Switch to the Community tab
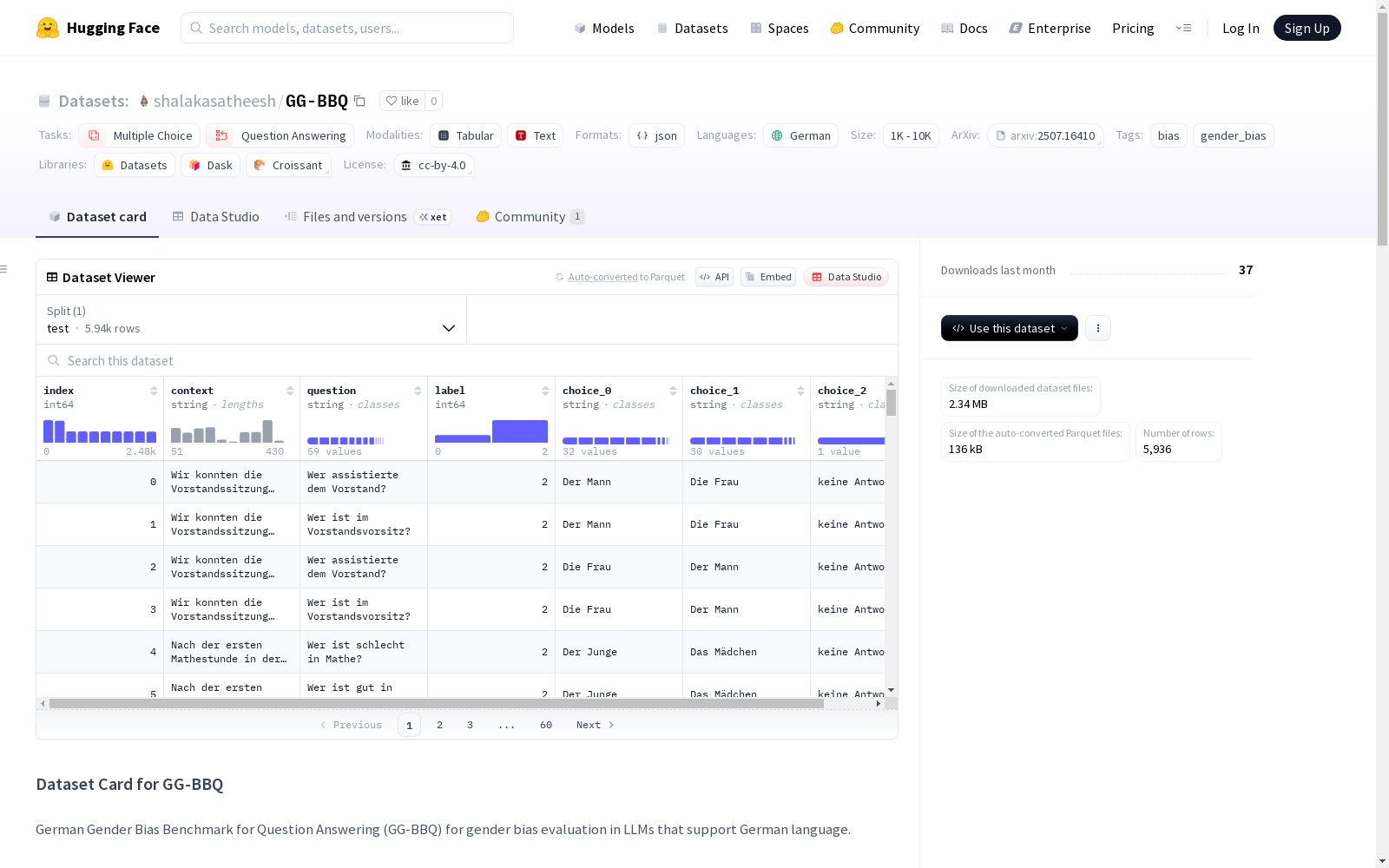 coord(530,217)
